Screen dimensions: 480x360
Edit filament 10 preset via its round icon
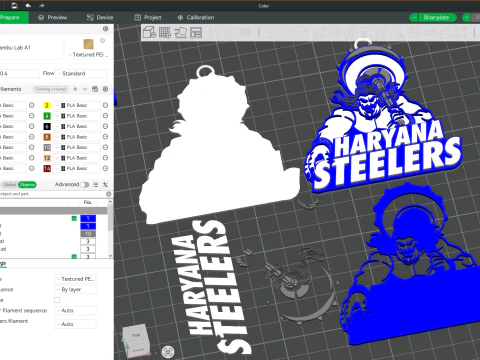point(105,147)
